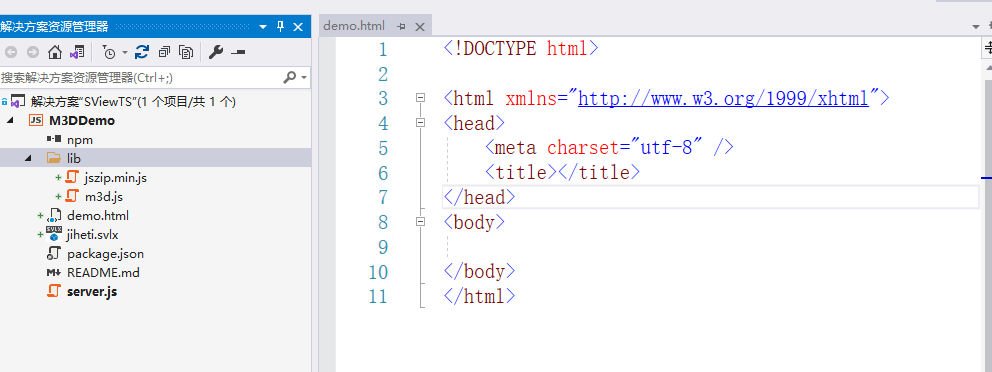
Task: Collapse the lib folder arrow
Action: 28,158
